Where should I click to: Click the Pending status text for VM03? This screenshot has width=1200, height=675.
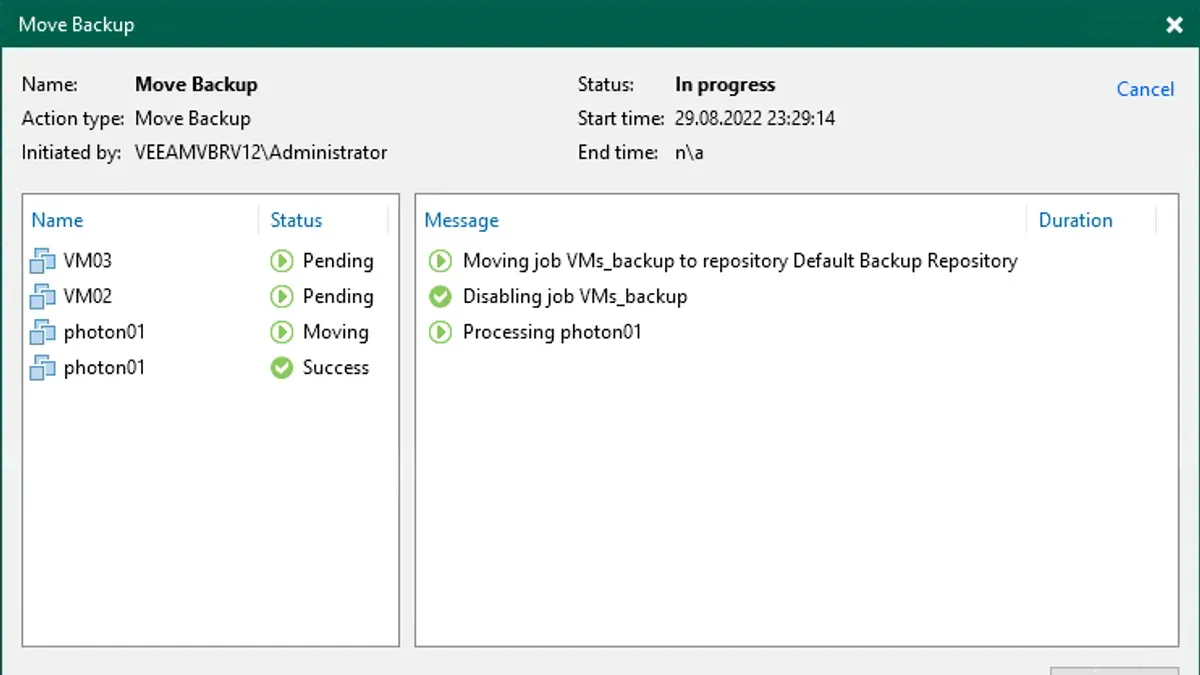338,261
